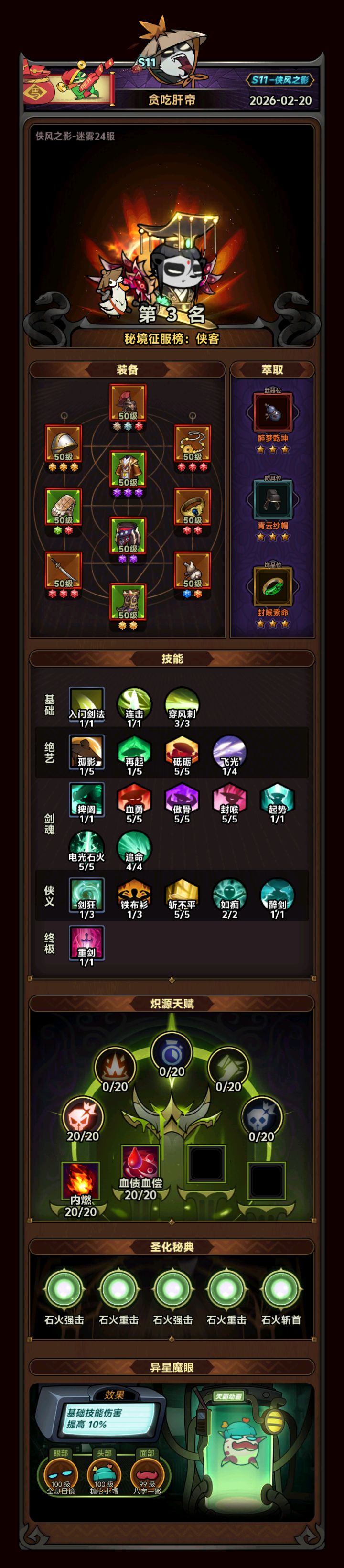Click the 醉梦乾坤 weapon extraction icon
Image resolution: width=344 pixels, height=1568 pixels.
272,411
